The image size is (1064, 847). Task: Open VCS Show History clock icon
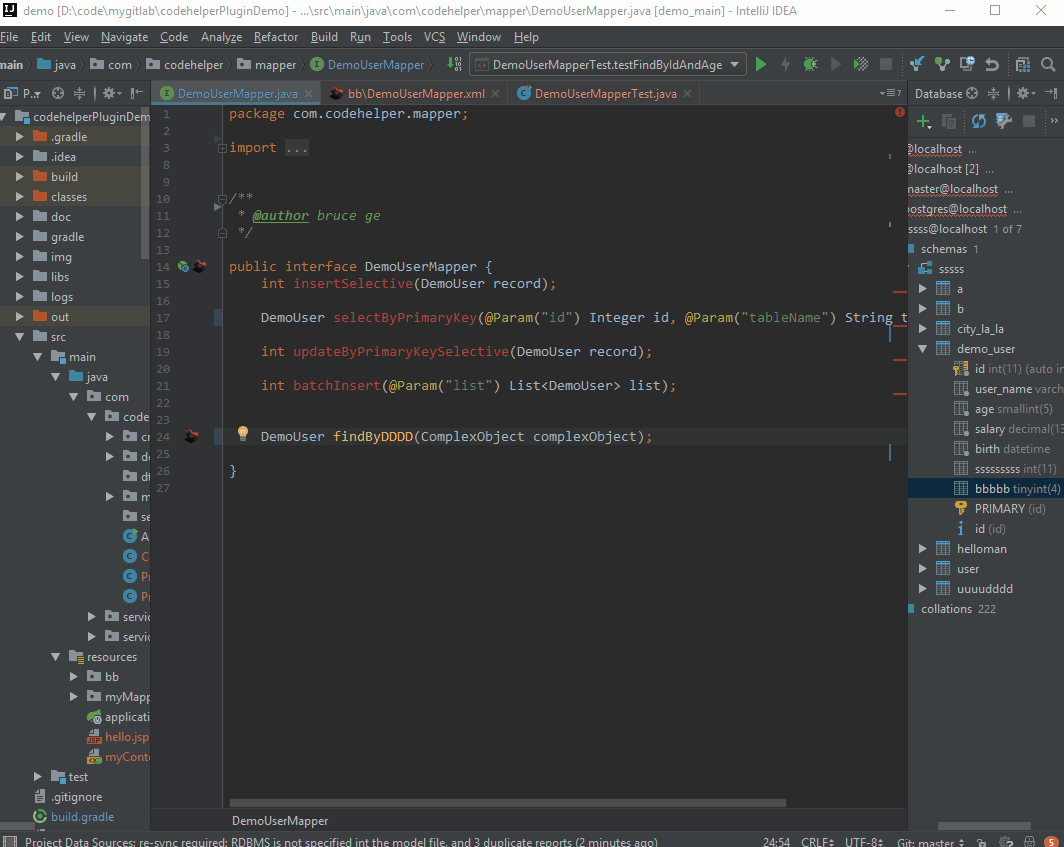pyautogui.click(x=967, y=64)
